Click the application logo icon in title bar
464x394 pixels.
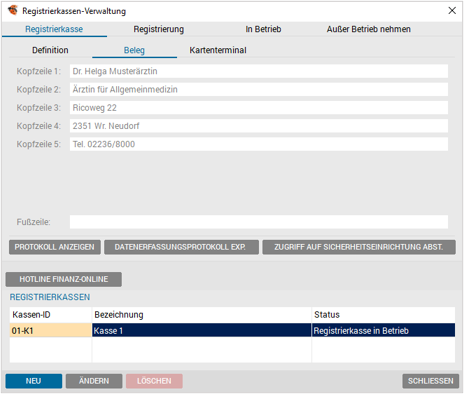(x=13, y=10)
